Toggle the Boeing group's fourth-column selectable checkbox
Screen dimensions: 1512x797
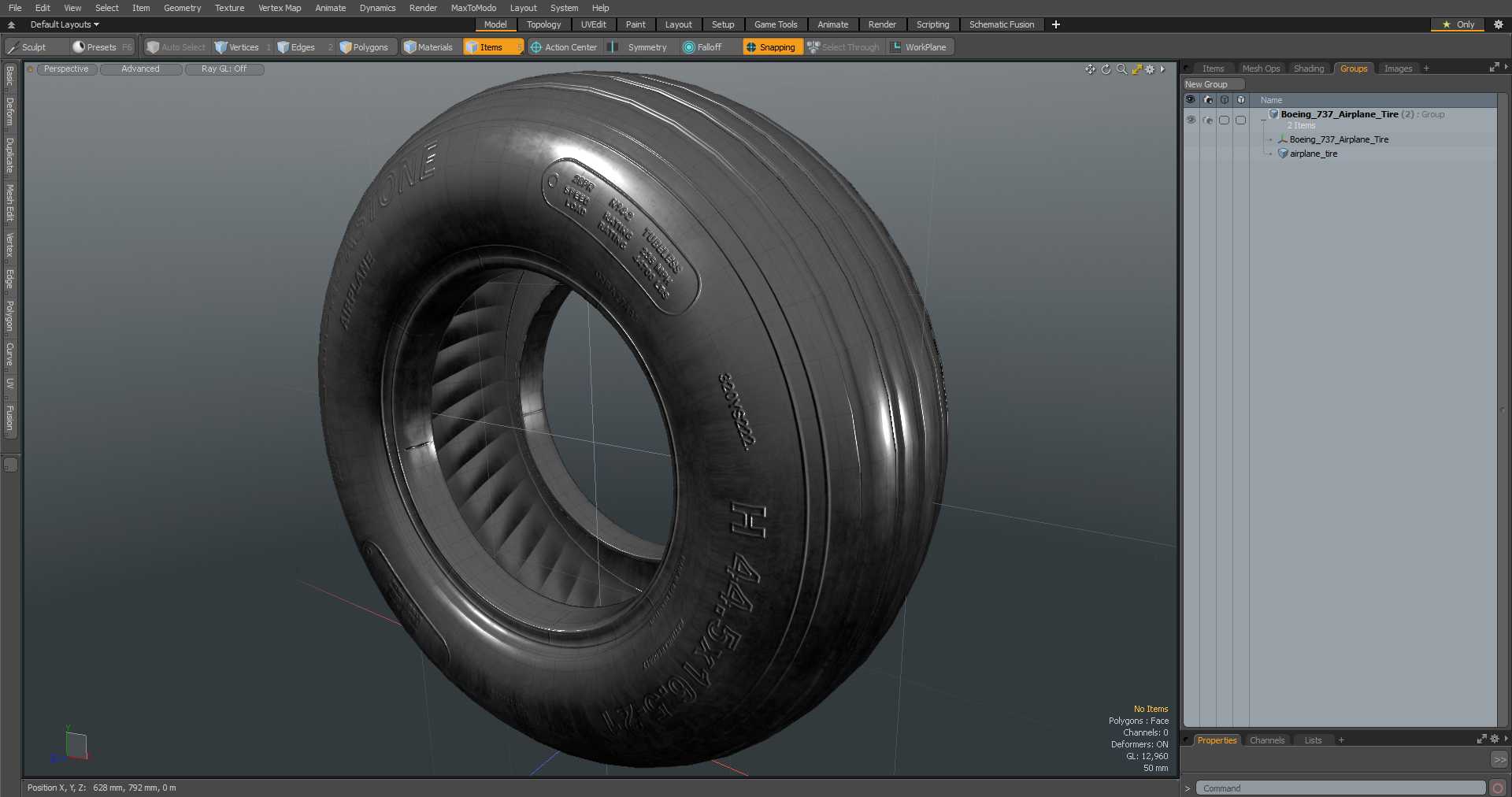1240,120
